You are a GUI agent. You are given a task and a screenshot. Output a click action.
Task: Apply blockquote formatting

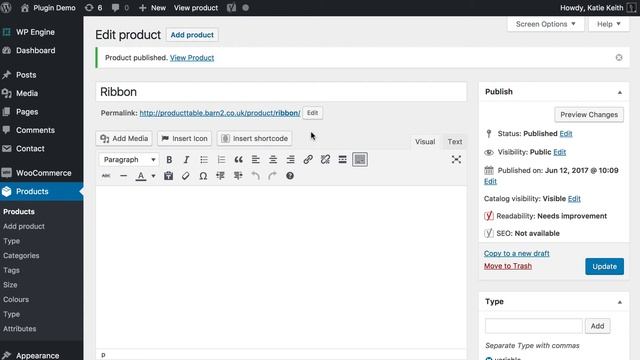point(238,160)
